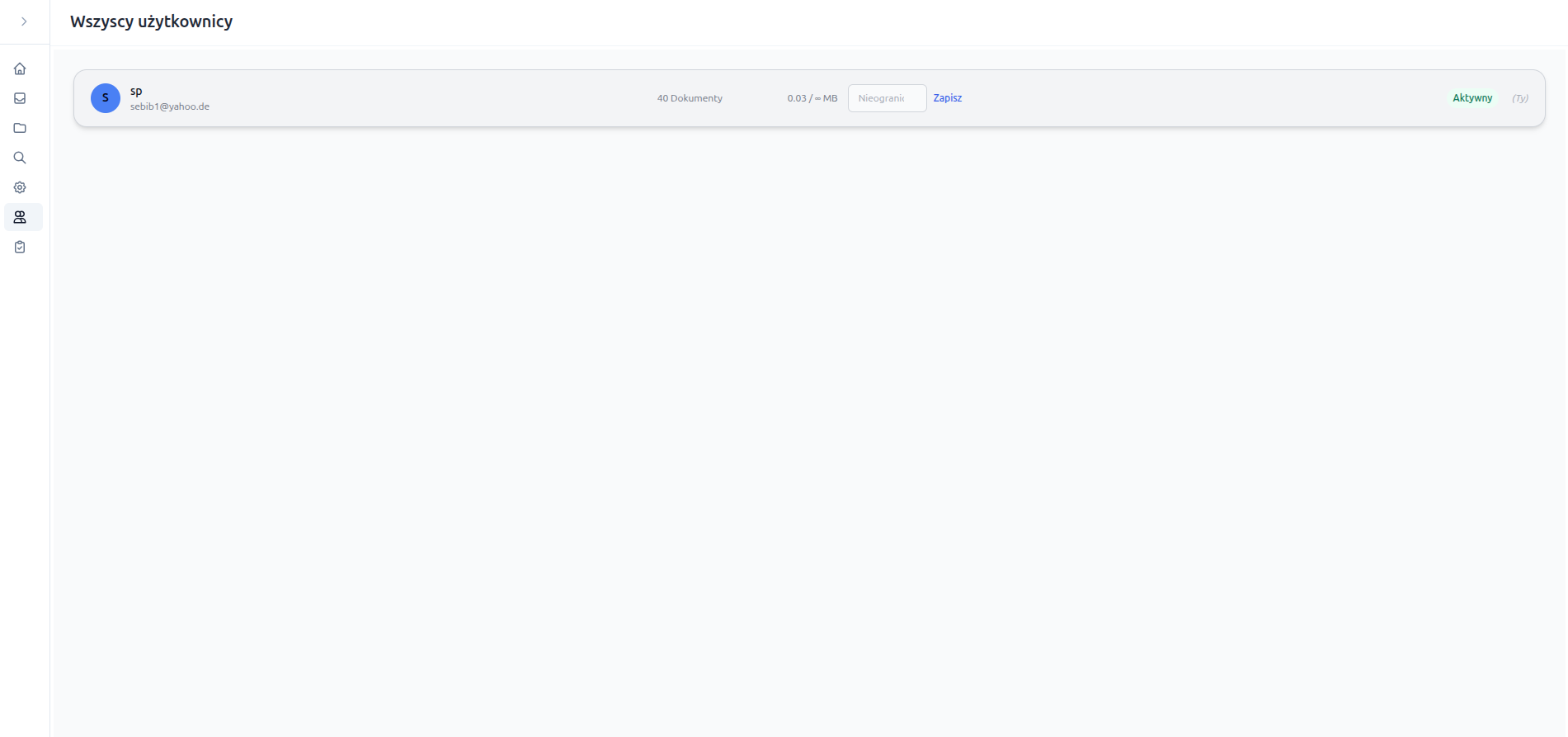The width and height of the screenshot is (1568, 737).
Task: Open the Settings gear icon
Action: tap(20, 187)
